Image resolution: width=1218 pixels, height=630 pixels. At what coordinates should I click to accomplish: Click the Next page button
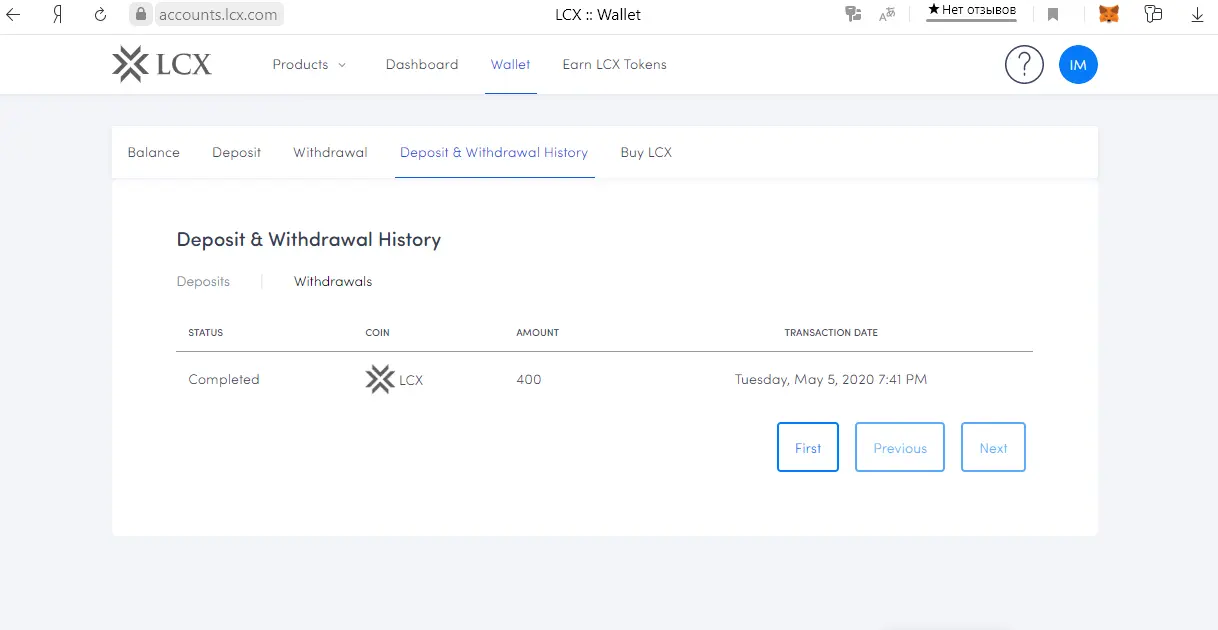993,447
